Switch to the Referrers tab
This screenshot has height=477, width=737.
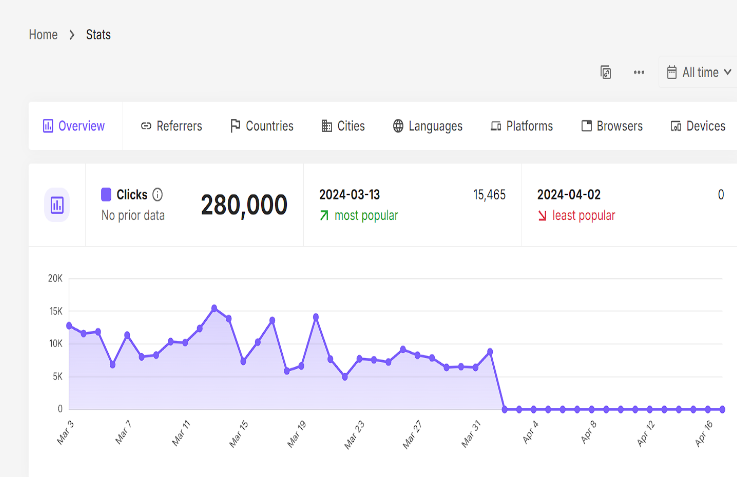tap(171, 126)
